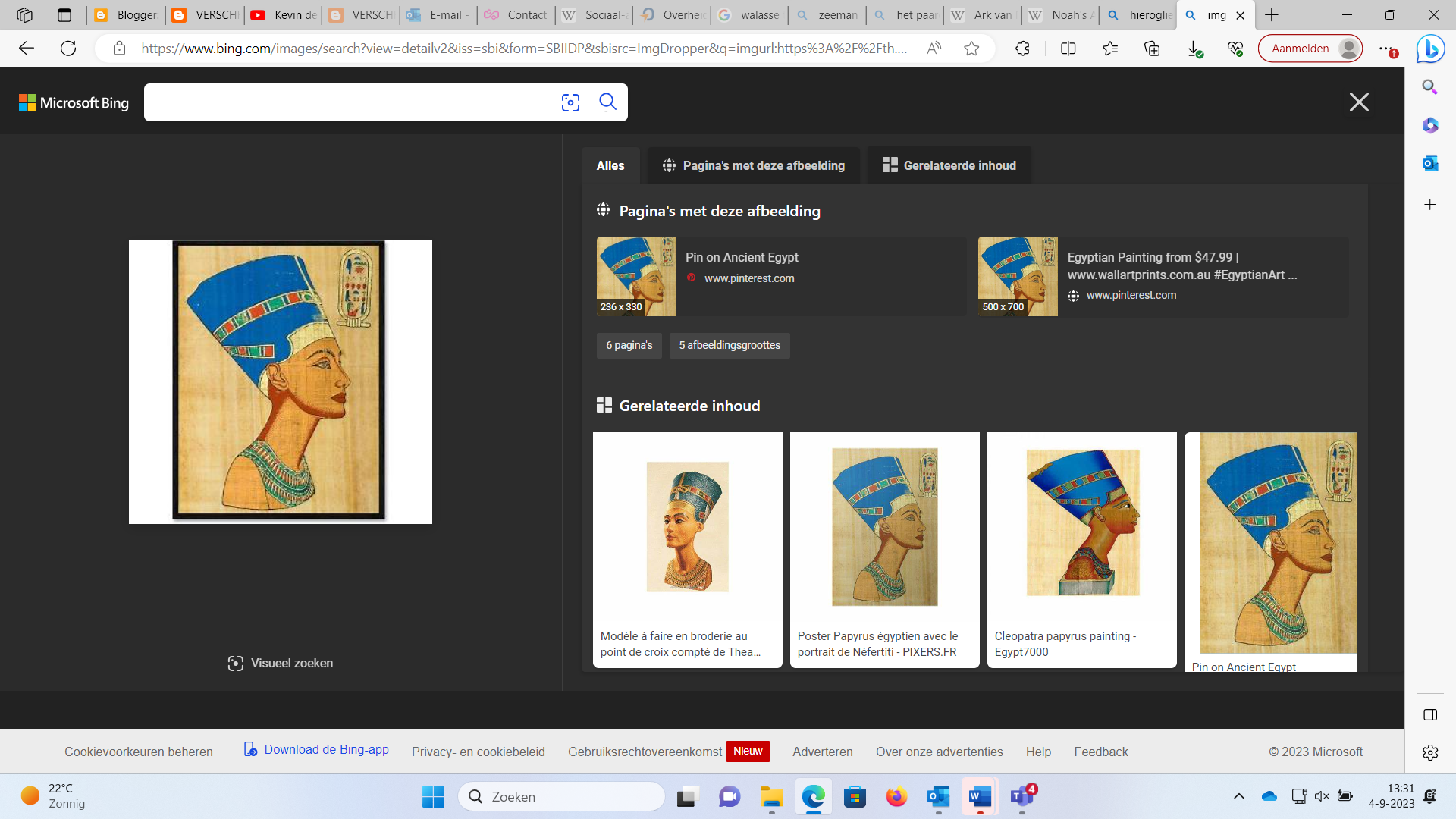The height and width of the screenshot is (819, 1456).
Task: Open browser essentials heart icon
Action: (x=1235, y=49)
